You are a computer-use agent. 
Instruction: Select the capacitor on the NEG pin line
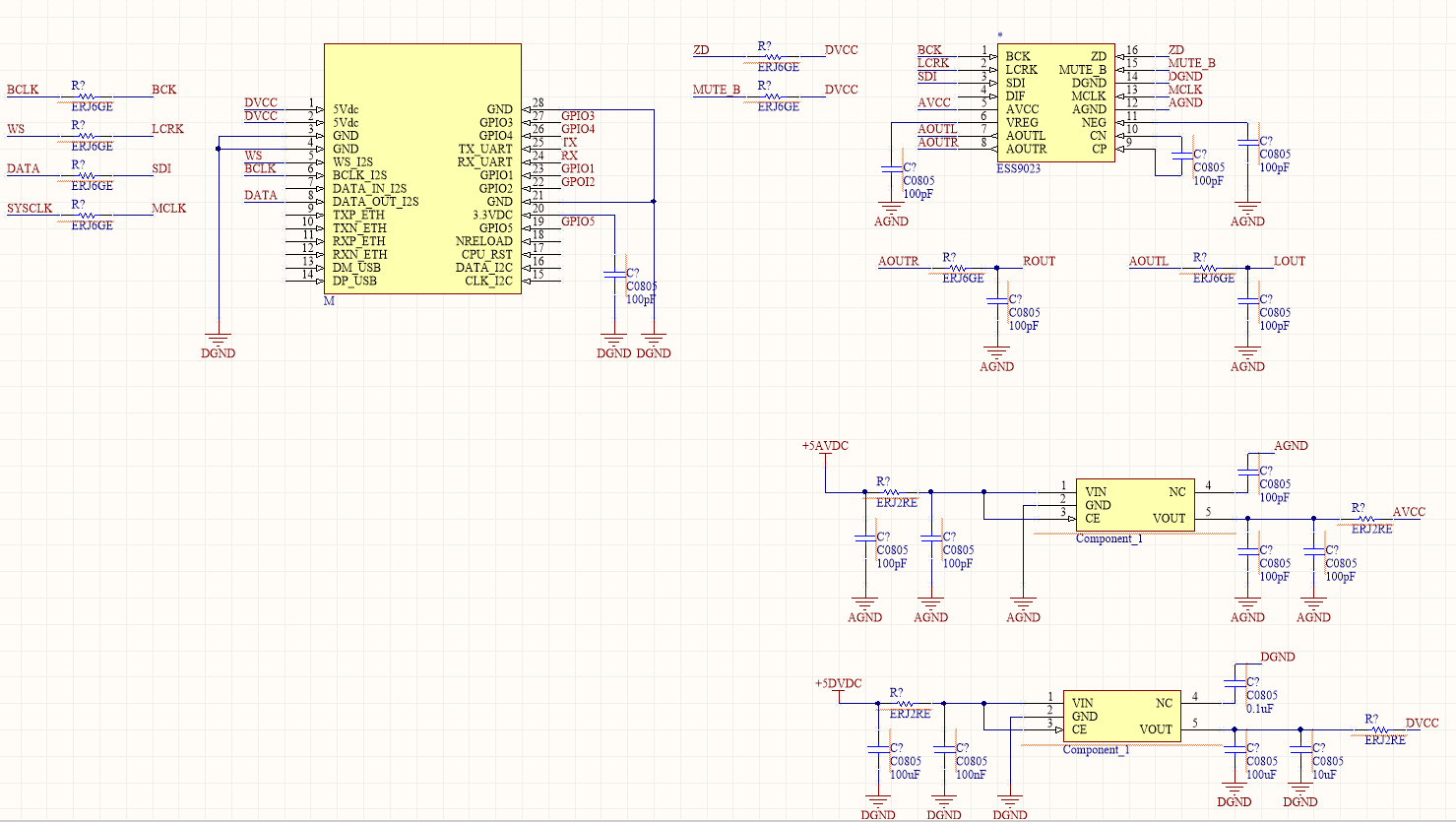coord(1247,145)
